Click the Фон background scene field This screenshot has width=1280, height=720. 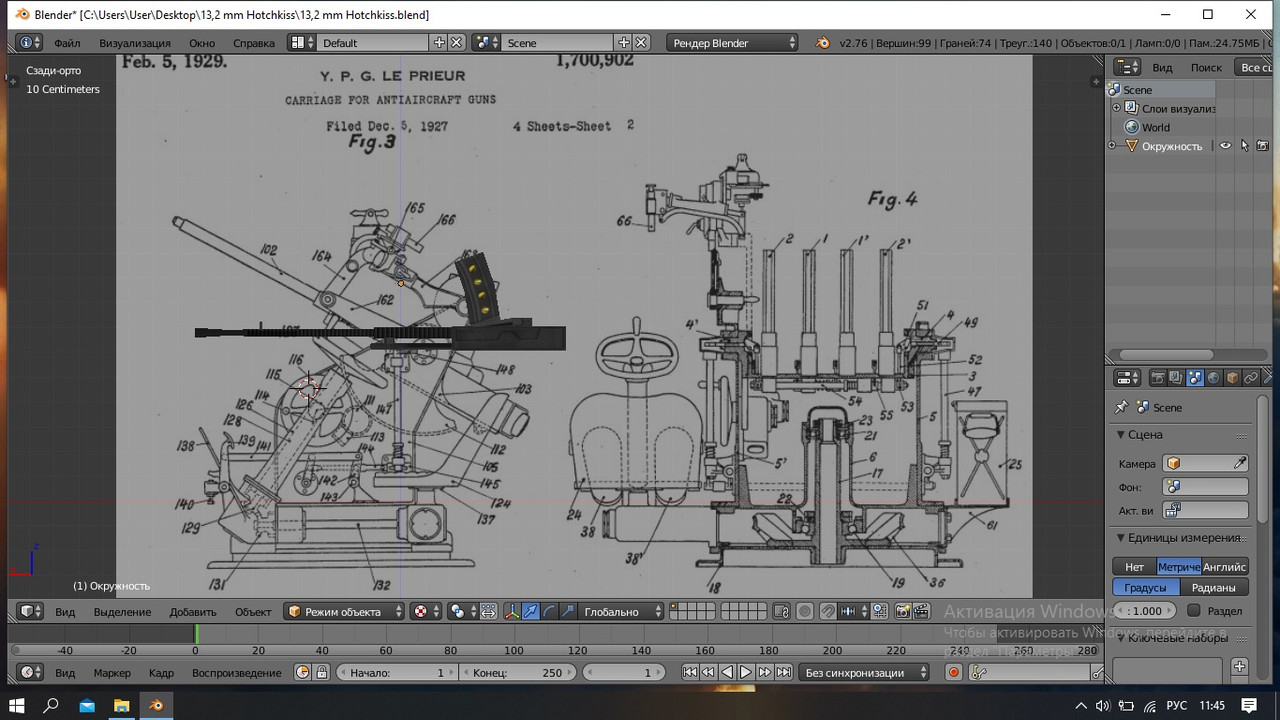(x=1205, y=487)
